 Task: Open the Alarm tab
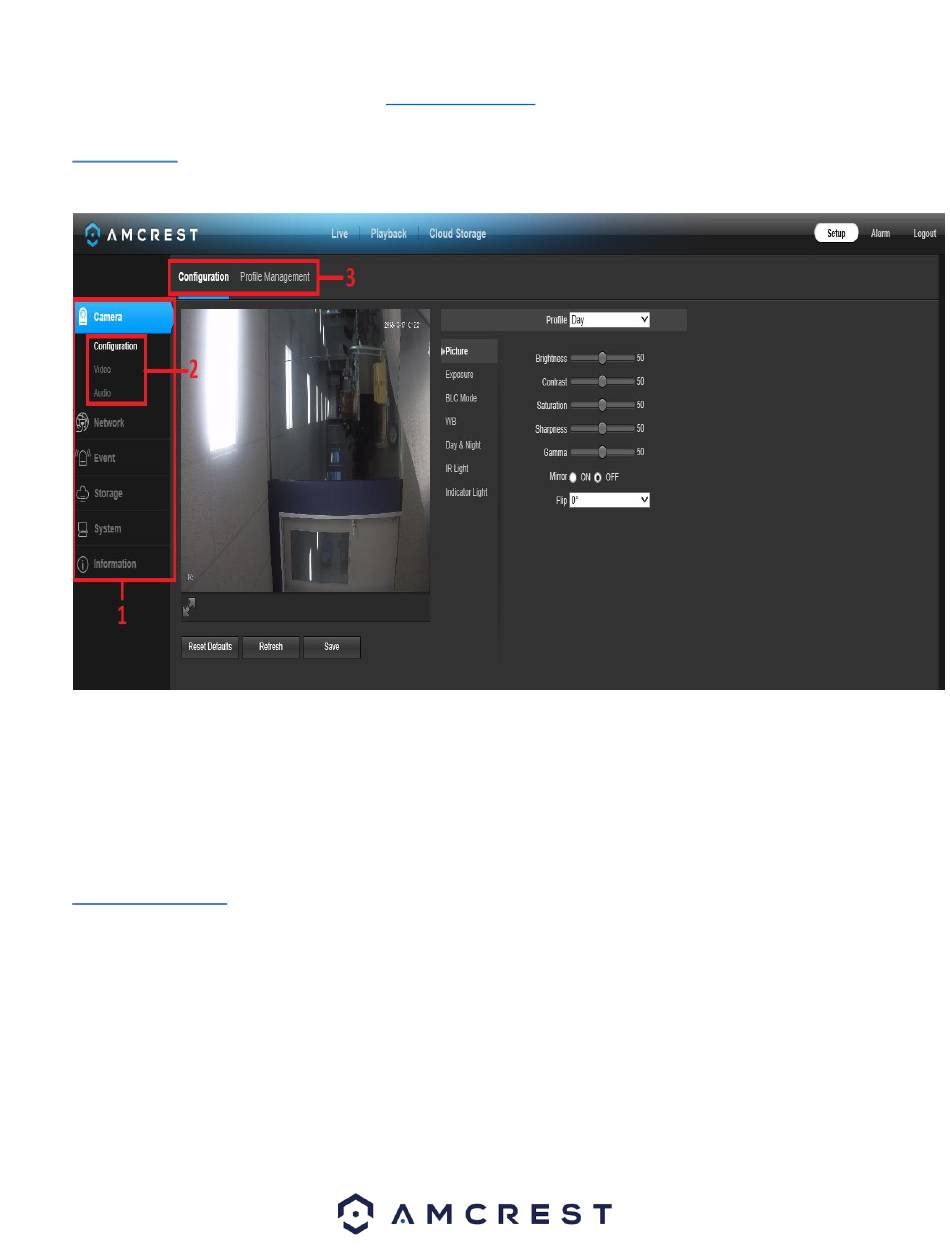(880, 234)
